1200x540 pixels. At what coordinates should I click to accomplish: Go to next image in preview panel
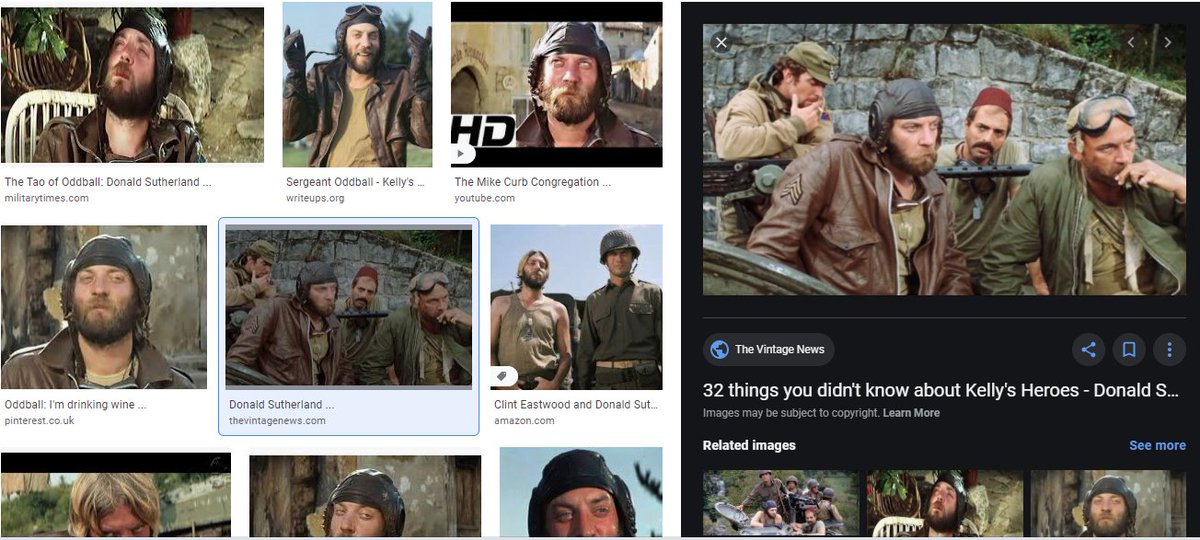click(1167, 42)
